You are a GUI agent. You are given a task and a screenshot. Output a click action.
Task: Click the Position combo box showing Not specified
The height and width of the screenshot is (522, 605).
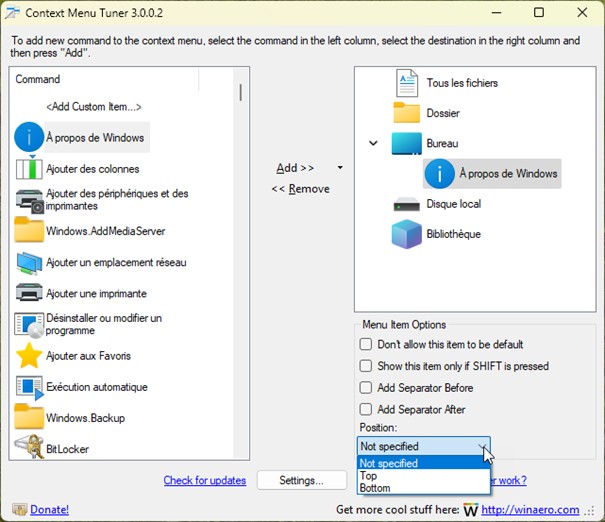tap(423, 446)
